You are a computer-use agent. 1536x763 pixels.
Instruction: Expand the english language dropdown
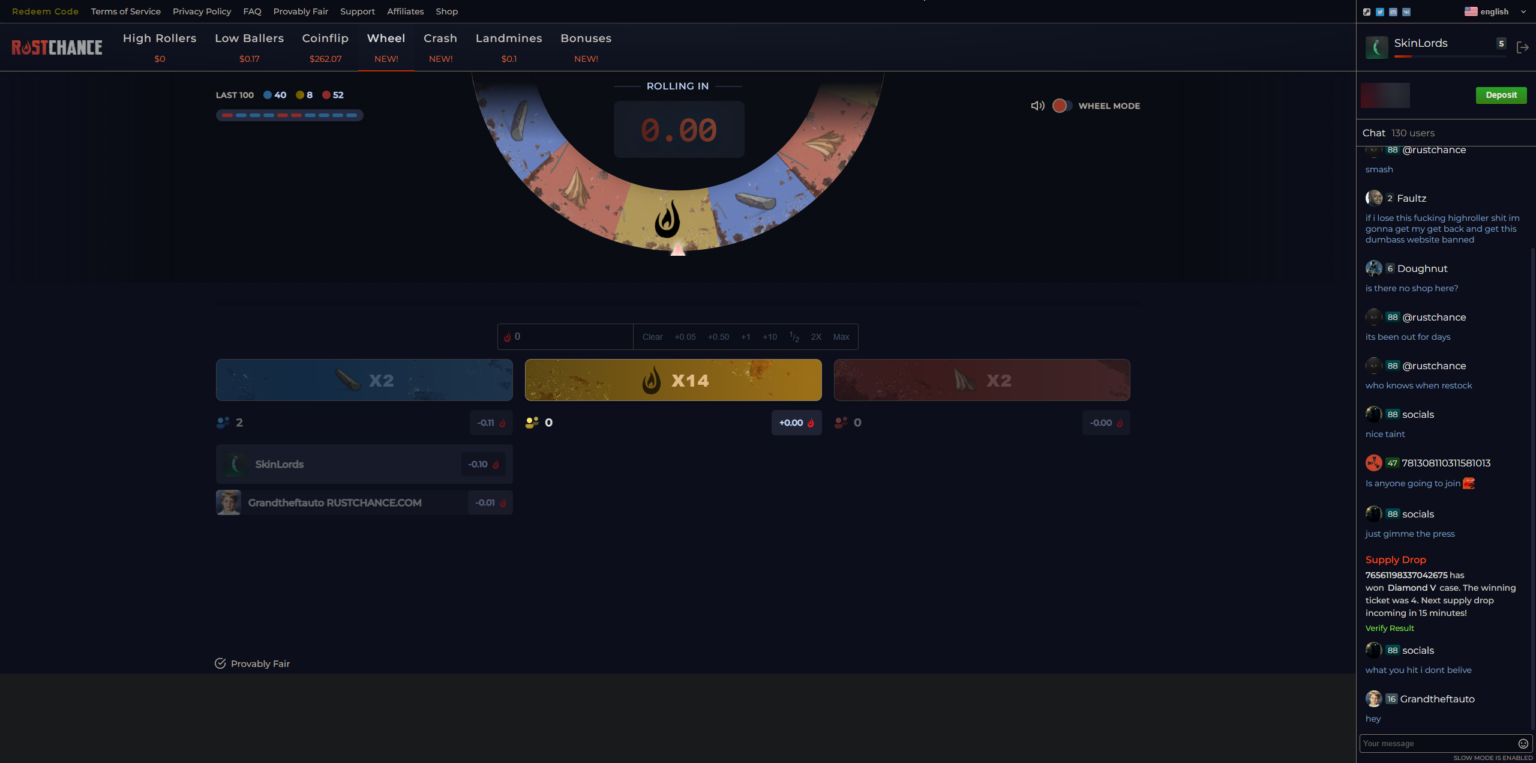click(x=1495, y=11)
